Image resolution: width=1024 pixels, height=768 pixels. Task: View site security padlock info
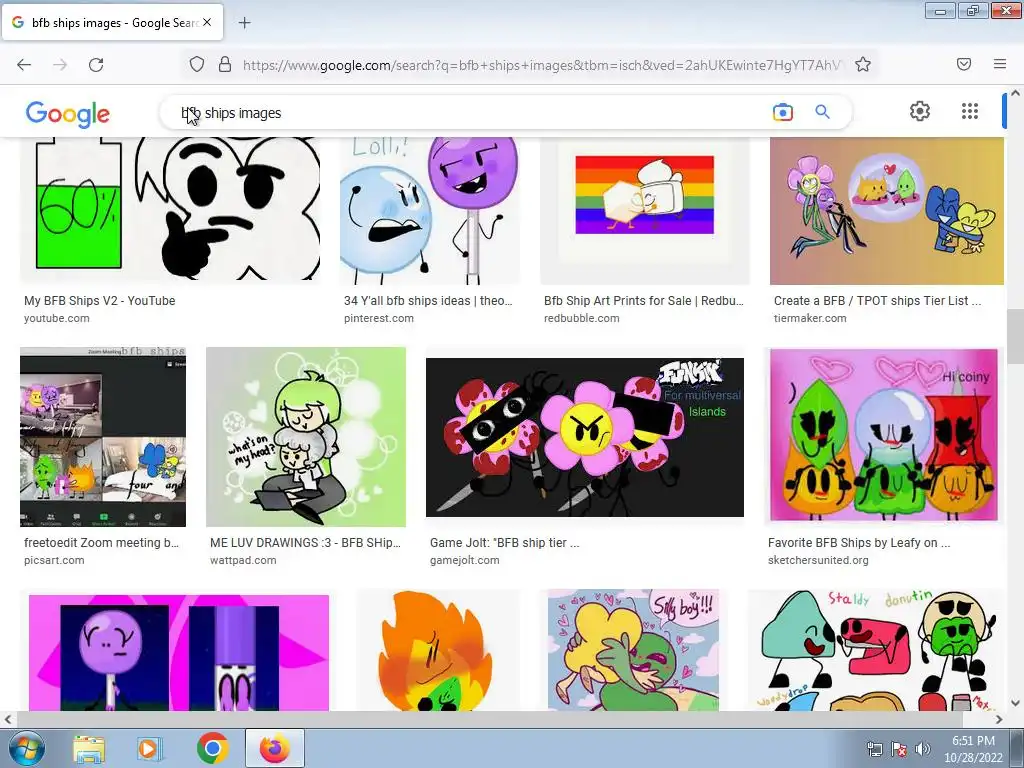(x=225, y=64)
